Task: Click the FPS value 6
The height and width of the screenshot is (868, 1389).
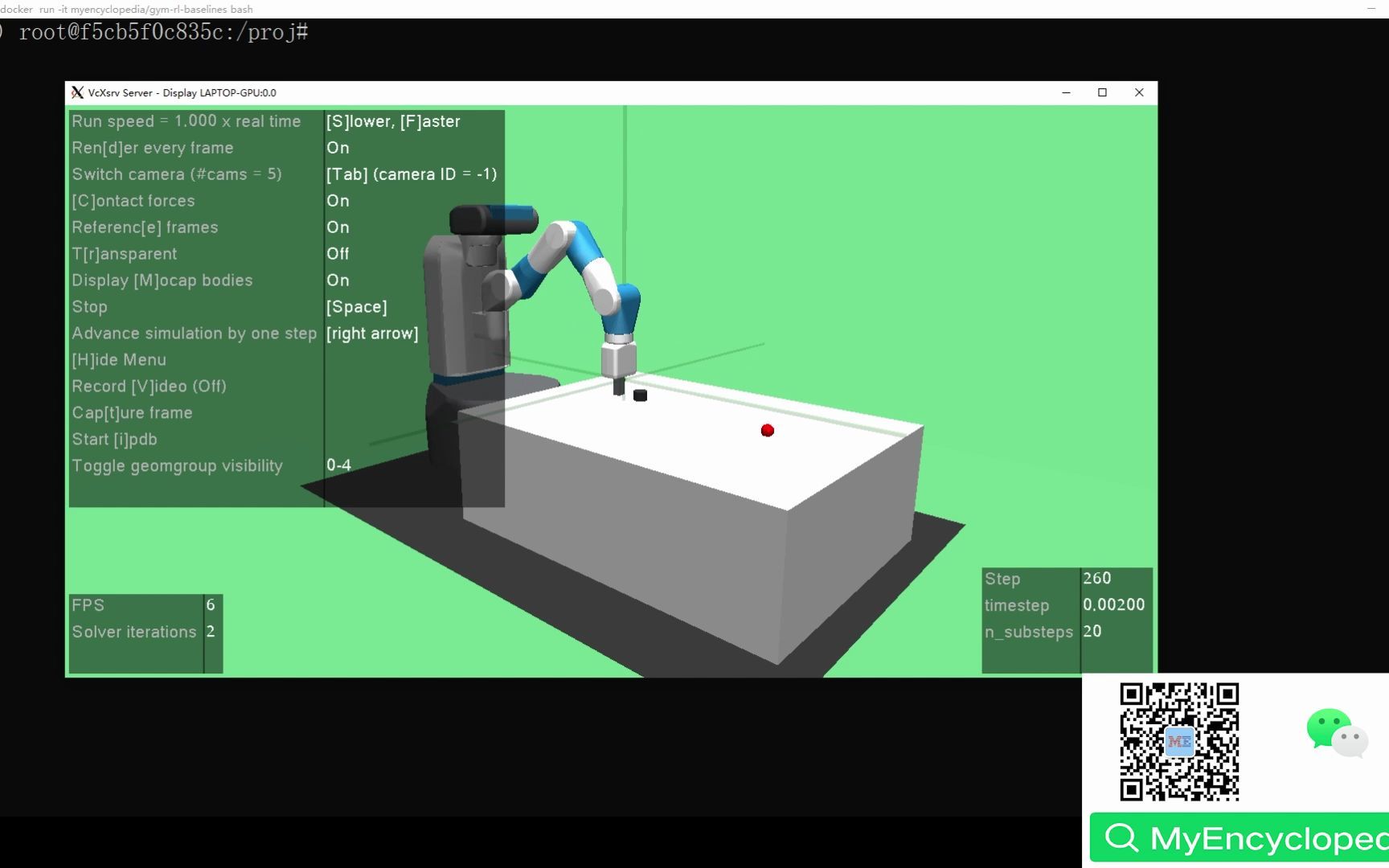Action: [211, 605]
